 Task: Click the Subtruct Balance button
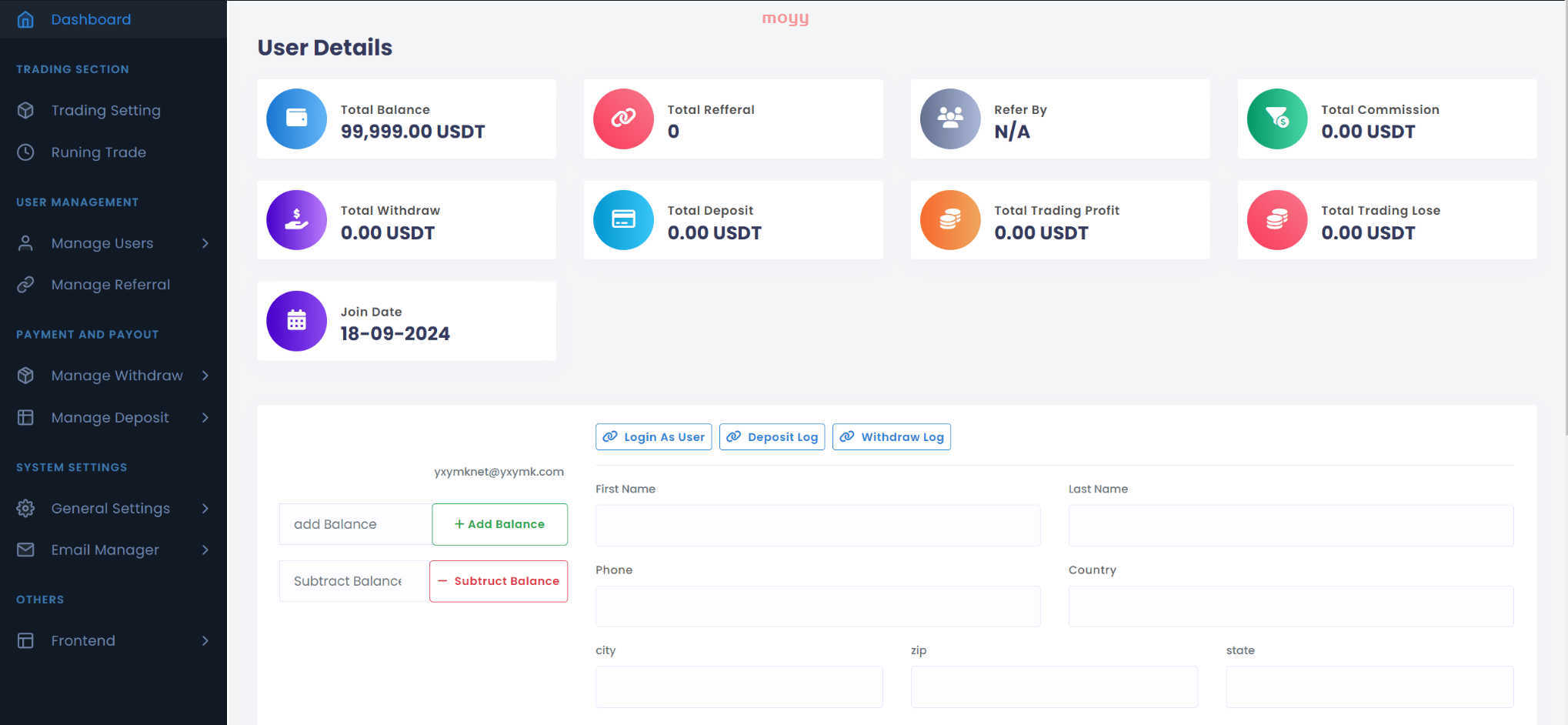point(499,581)
